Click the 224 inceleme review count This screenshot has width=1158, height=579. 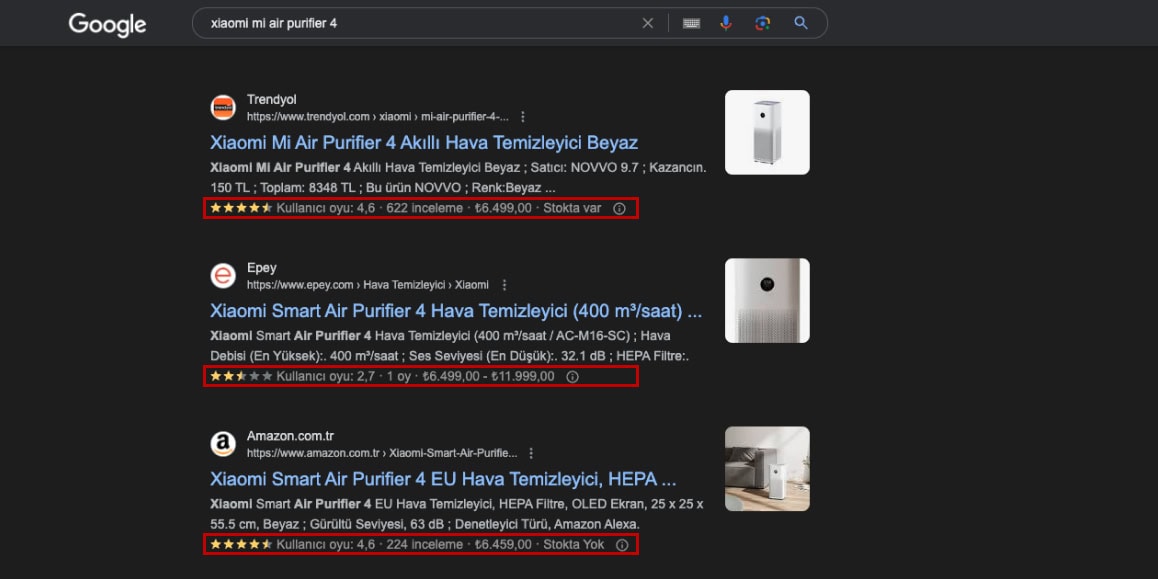click(425, 545)
